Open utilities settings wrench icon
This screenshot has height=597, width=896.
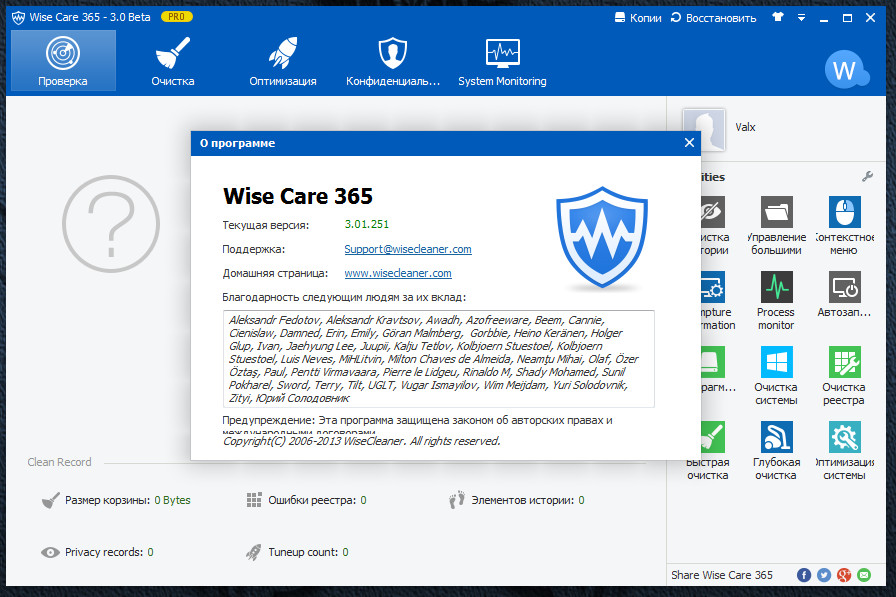click(867, 177)
